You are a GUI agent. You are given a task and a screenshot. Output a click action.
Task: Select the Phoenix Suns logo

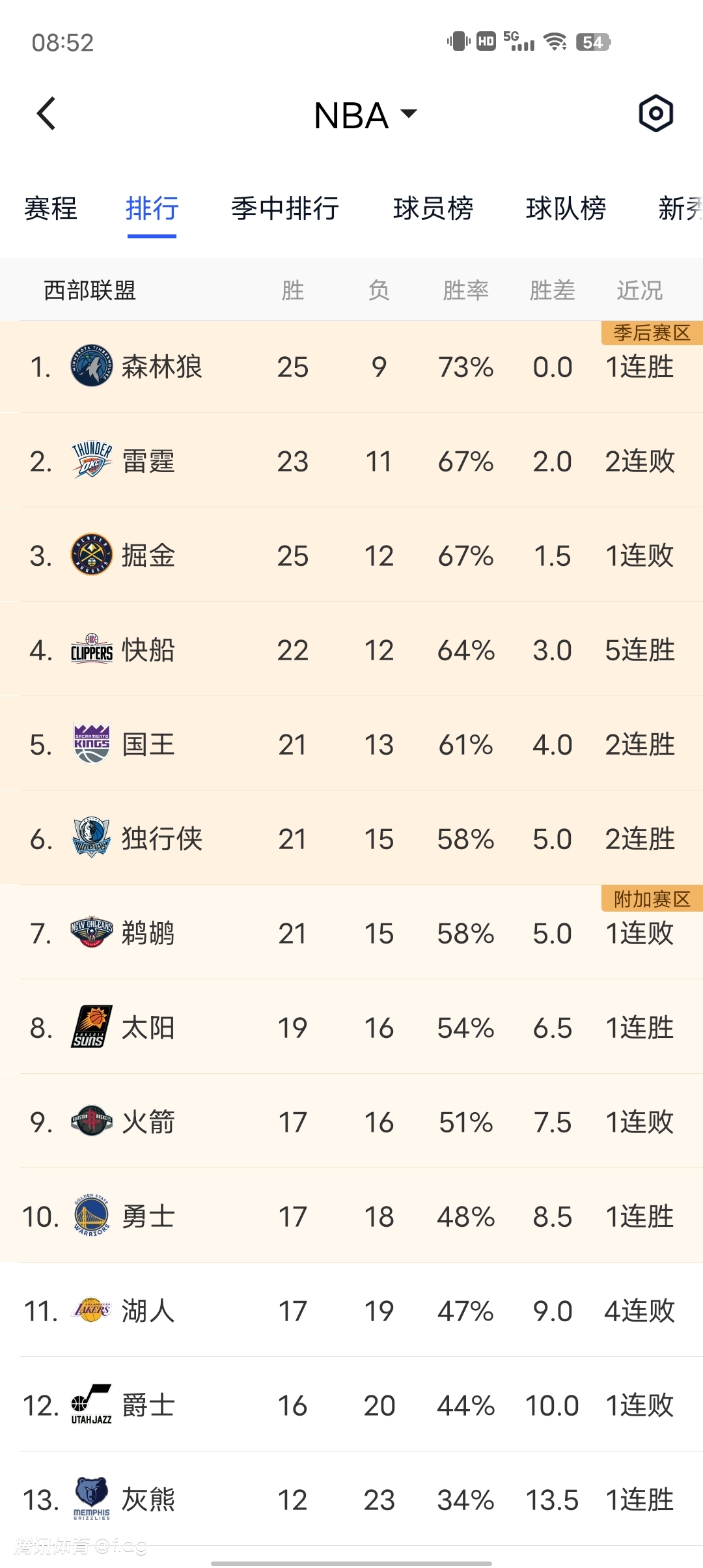pos(91,1027)
